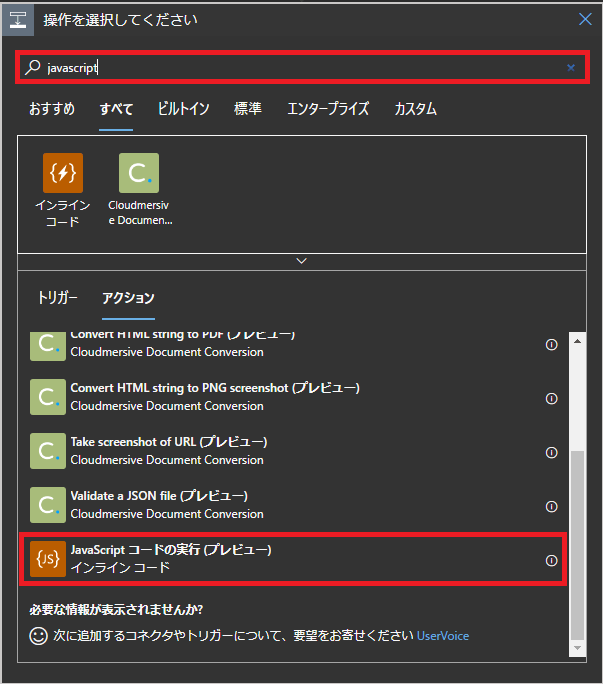Viewport: 603px width, 684px height.
Task: Show info for JavaScript コードの実行
Action: [x=552, y=561]
